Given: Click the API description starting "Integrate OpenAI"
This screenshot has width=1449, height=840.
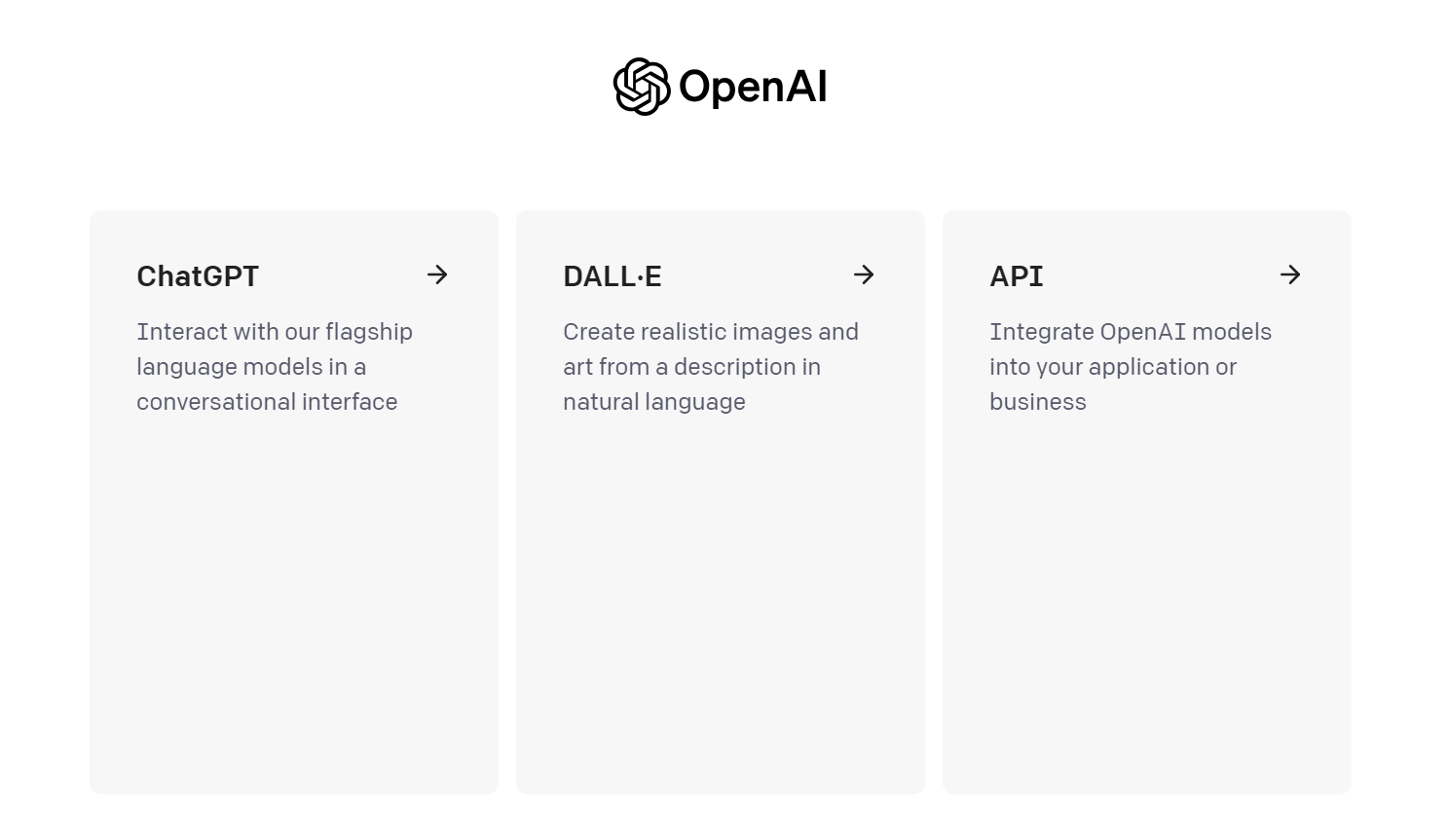Looking at the screenshot, I should pyautogui.click(x=1131, y=332).
